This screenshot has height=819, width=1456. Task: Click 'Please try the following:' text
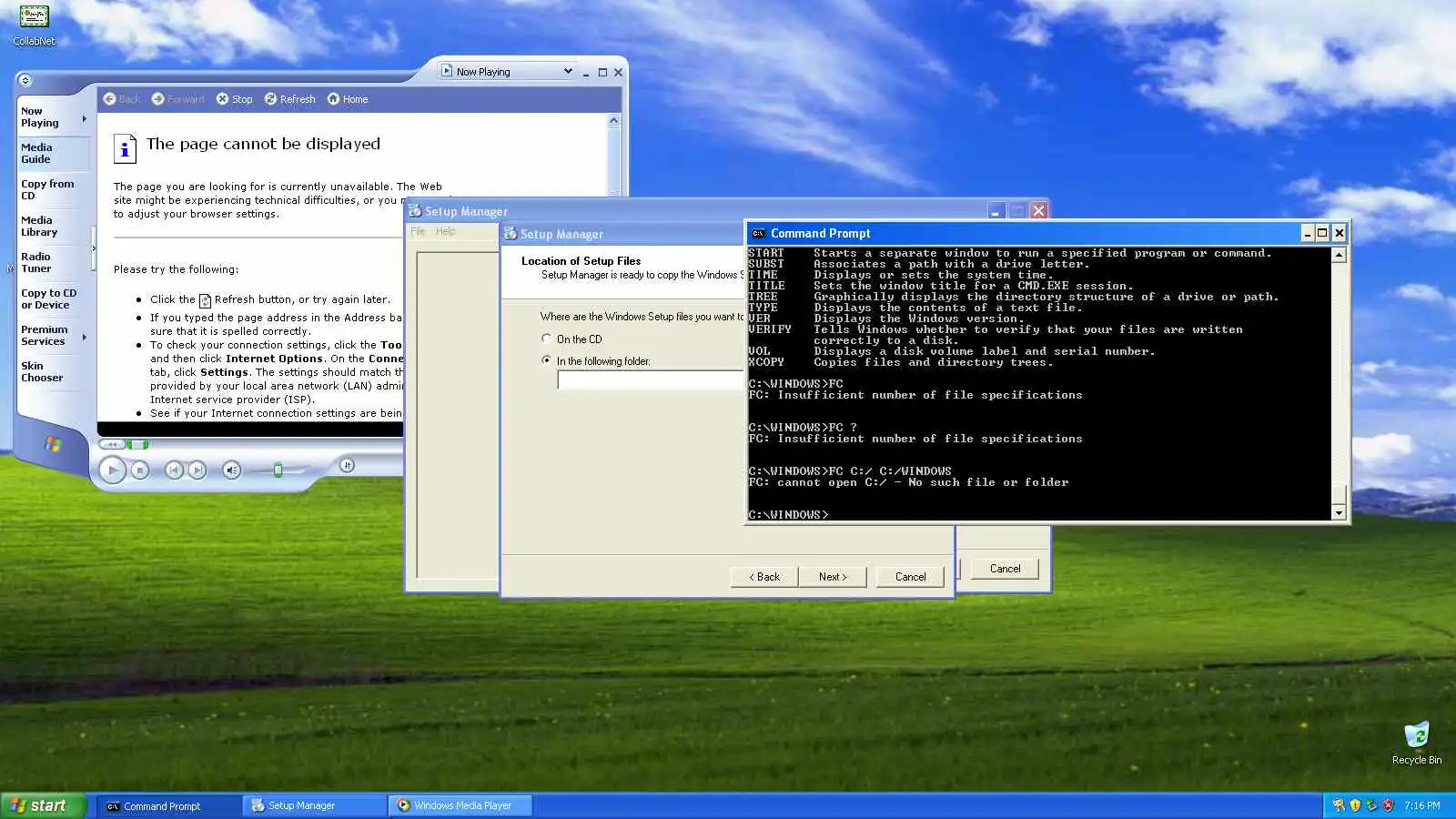pyautogui.click(x=176, y=269)
